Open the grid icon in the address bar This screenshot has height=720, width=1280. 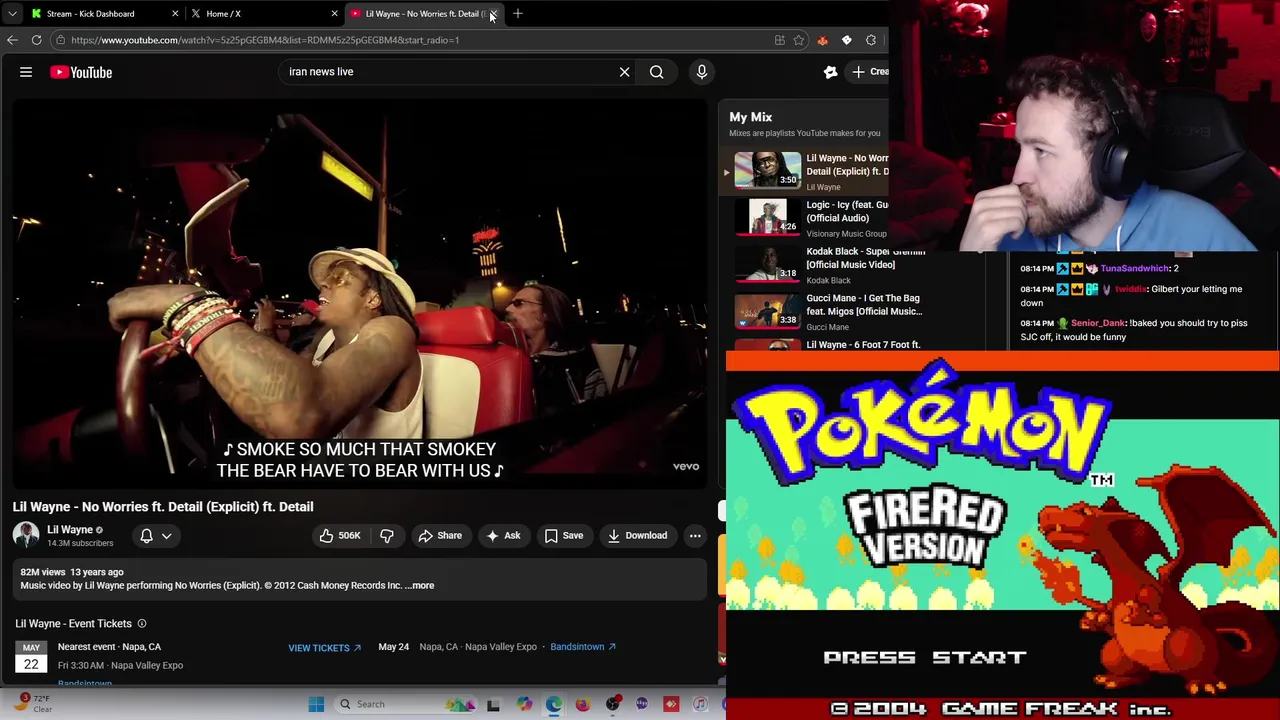tap(779, 40)
